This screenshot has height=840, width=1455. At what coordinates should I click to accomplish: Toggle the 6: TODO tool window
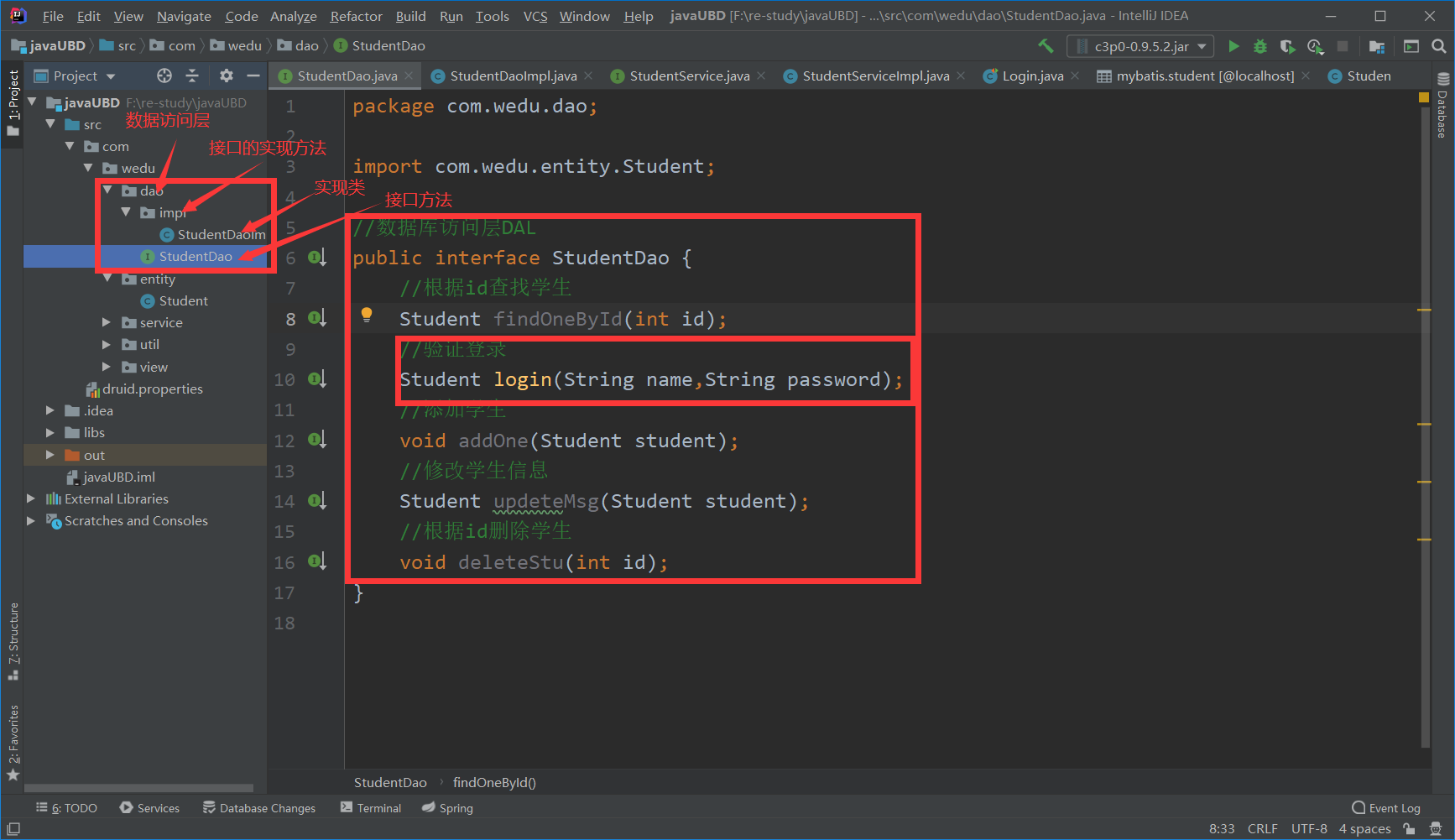coord(66,808)
